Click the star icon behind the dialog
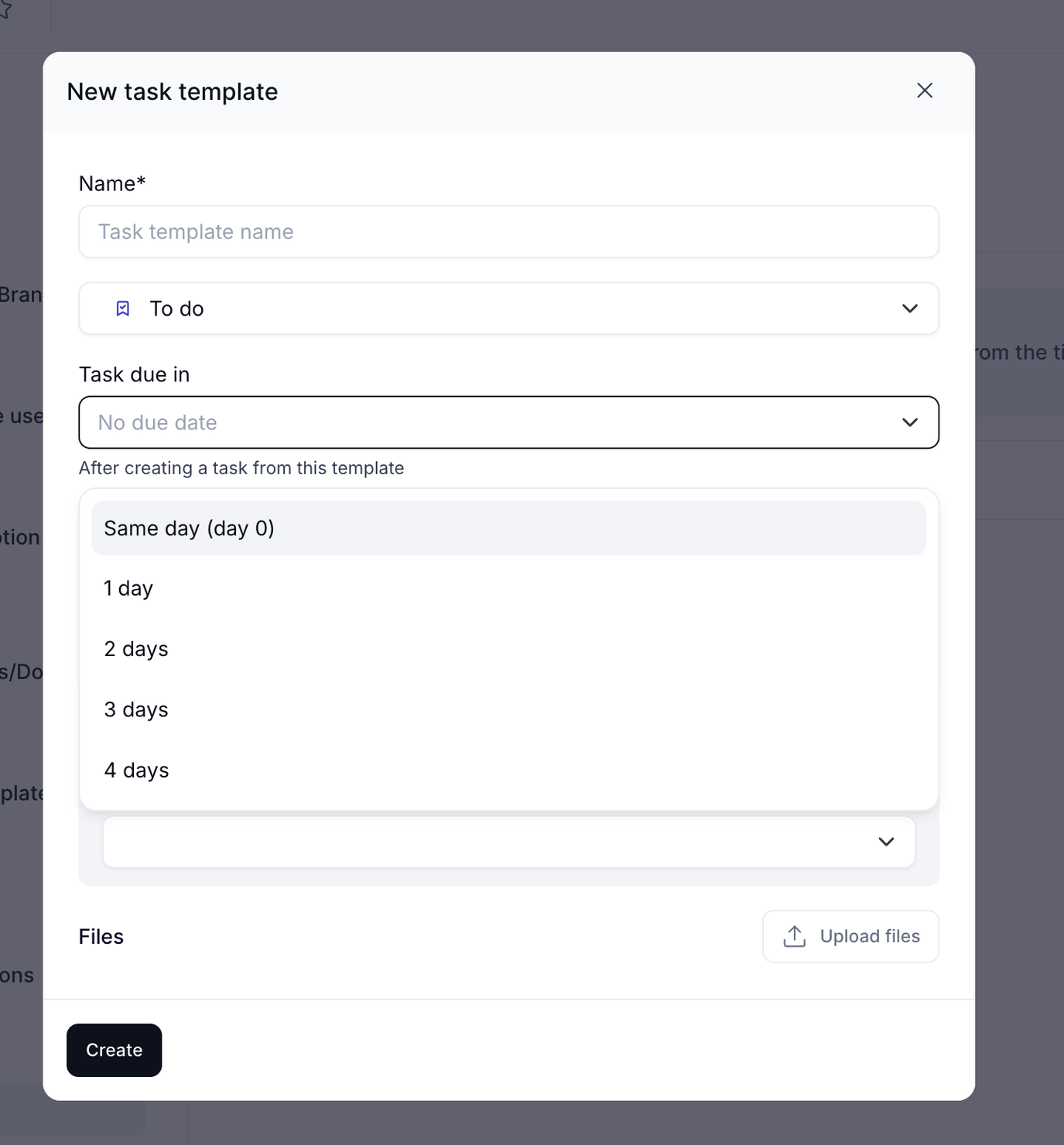Viewport: 1064px width, 1145px height. coord(5,10)
